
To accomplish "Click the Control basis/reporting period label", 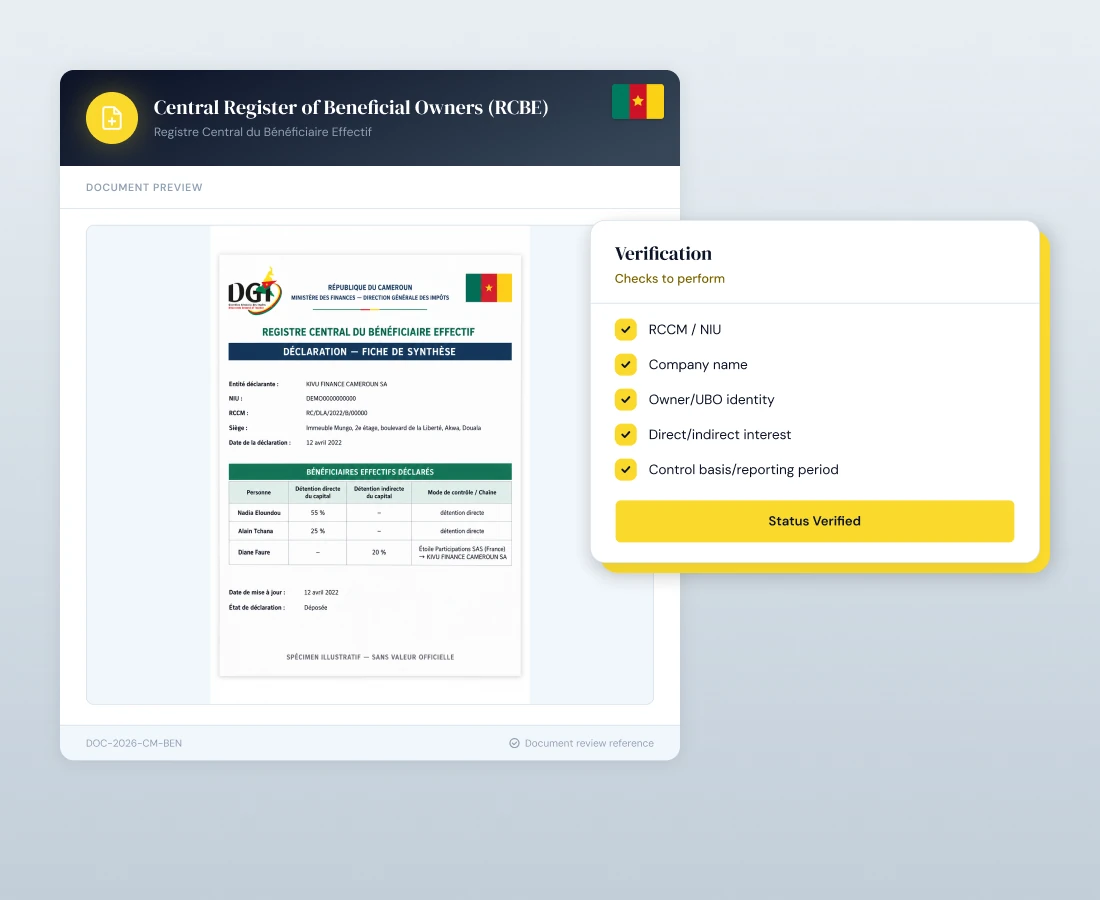I will pos(744,470).
